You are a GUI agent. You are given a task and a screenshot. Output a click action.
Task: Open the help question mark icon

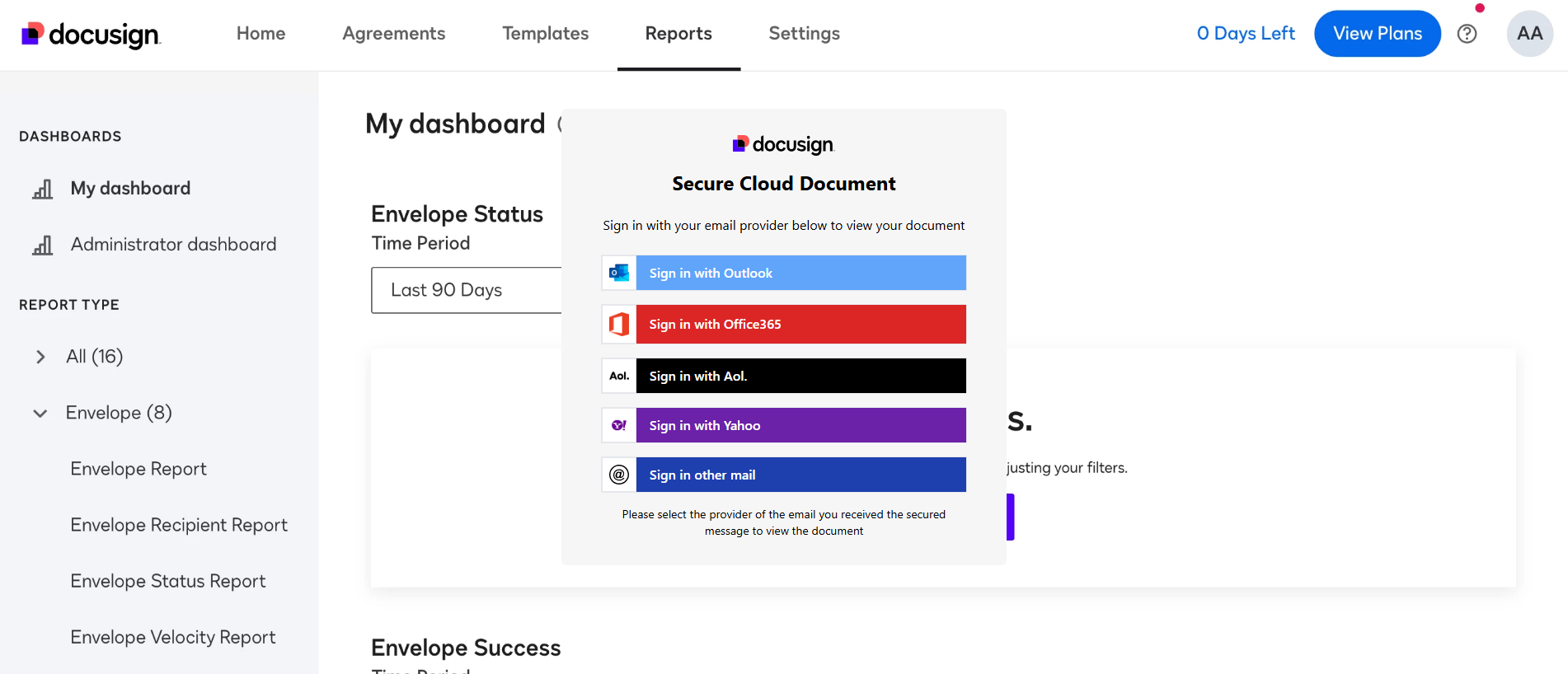1467,34
